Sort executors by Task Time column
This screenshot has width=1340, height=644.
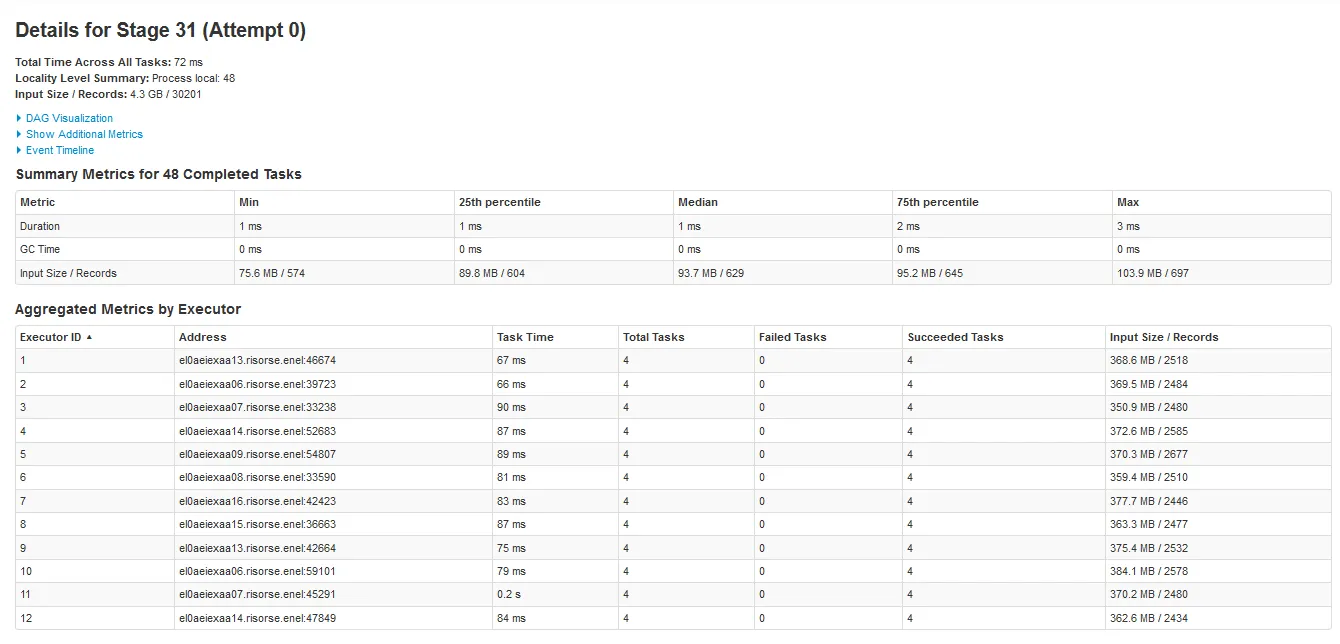point(525,337)
